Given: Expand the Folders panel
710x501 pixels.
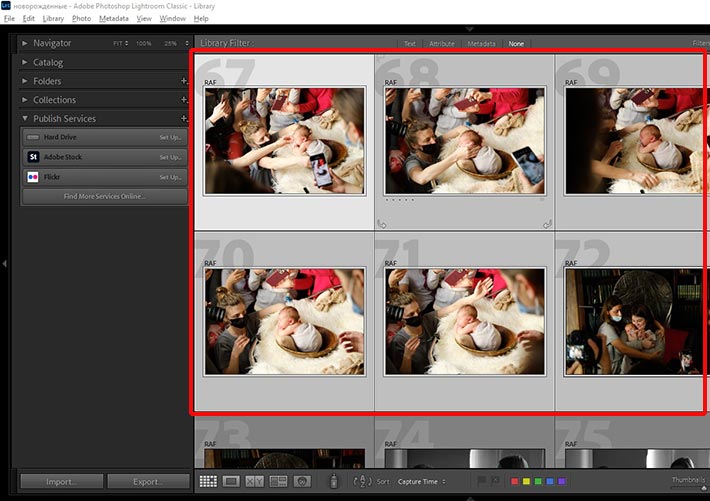Looking at the screenshot, I should click(x=25, y=81).
